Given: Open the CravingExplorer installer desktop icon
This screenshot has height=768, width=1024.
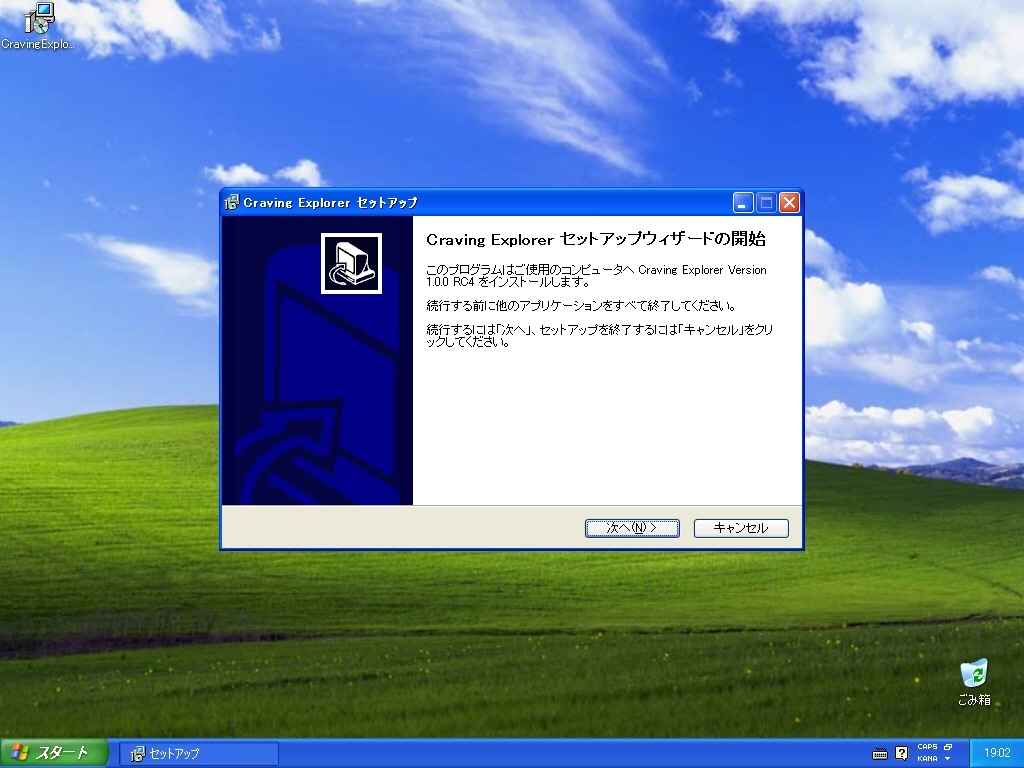Looking at the screenshot, I should pos(38,26).
